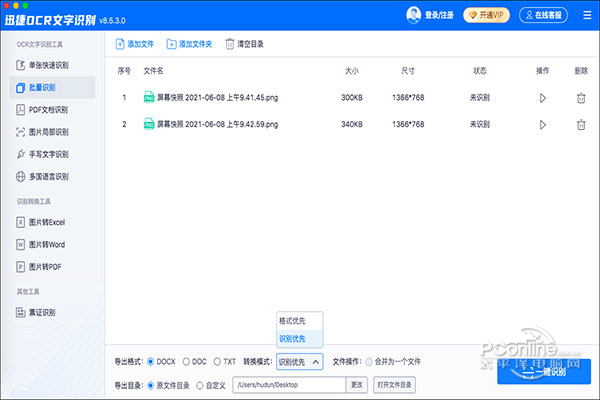Start recognition for file 9.42.59.png
The width and height of the screenshot is (600, 400).
[x=542, y=125]
